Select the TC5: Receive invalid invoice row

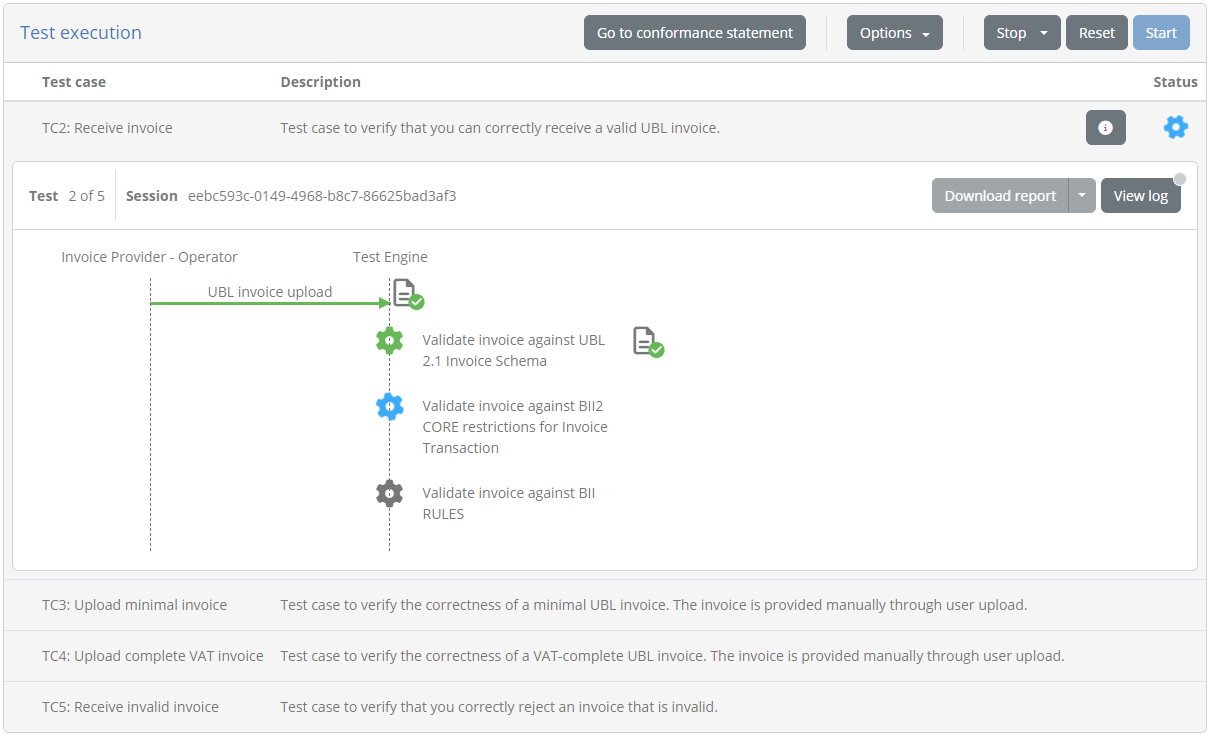coord(130,707)
